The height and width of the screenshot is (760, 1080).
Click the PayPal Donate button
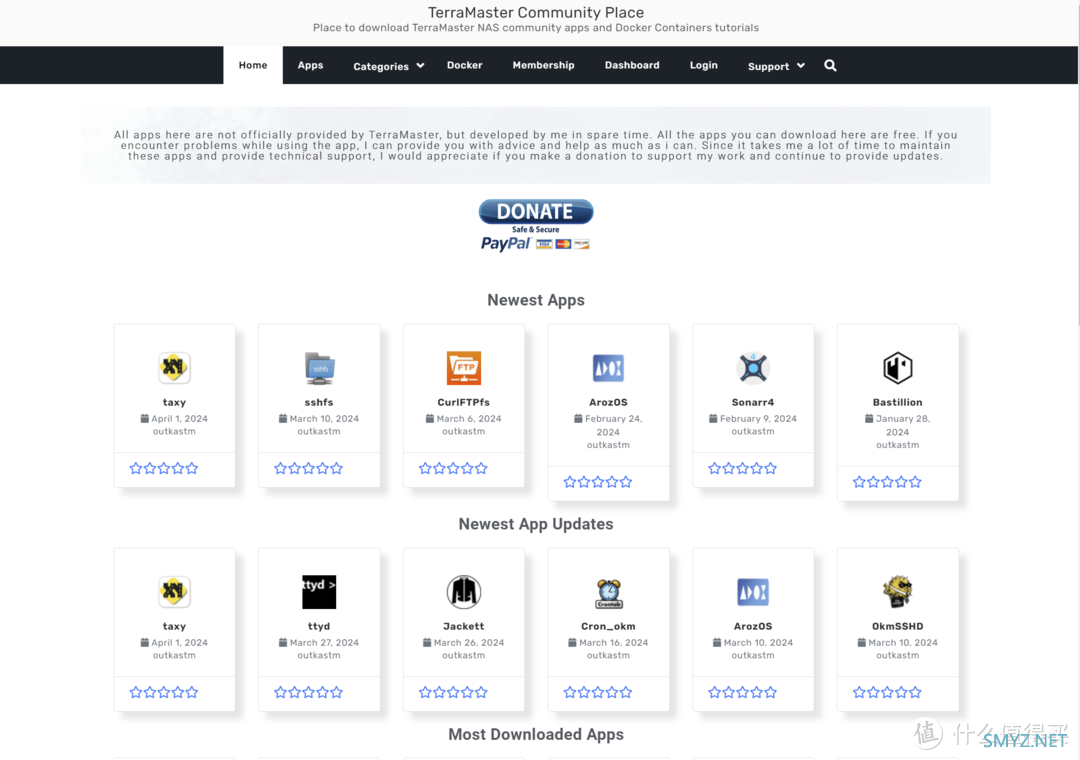click(536, 225)
